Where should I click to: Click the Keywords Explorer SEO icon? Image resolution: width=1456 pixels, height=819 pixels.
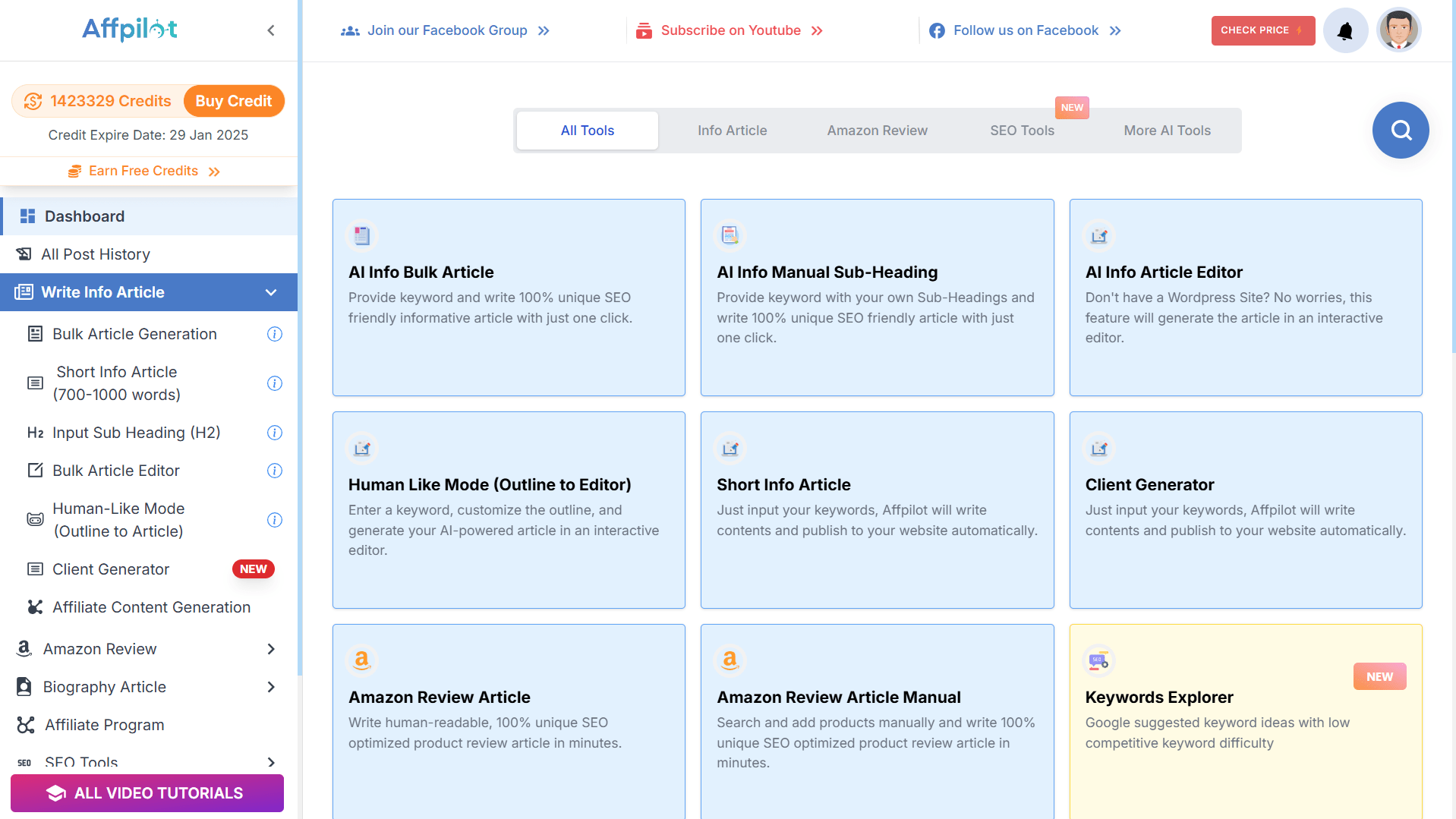coord(1098,660)
